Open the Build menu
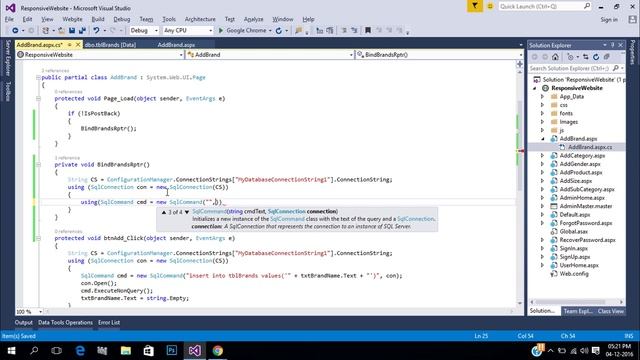 click(x=98, y=19)
